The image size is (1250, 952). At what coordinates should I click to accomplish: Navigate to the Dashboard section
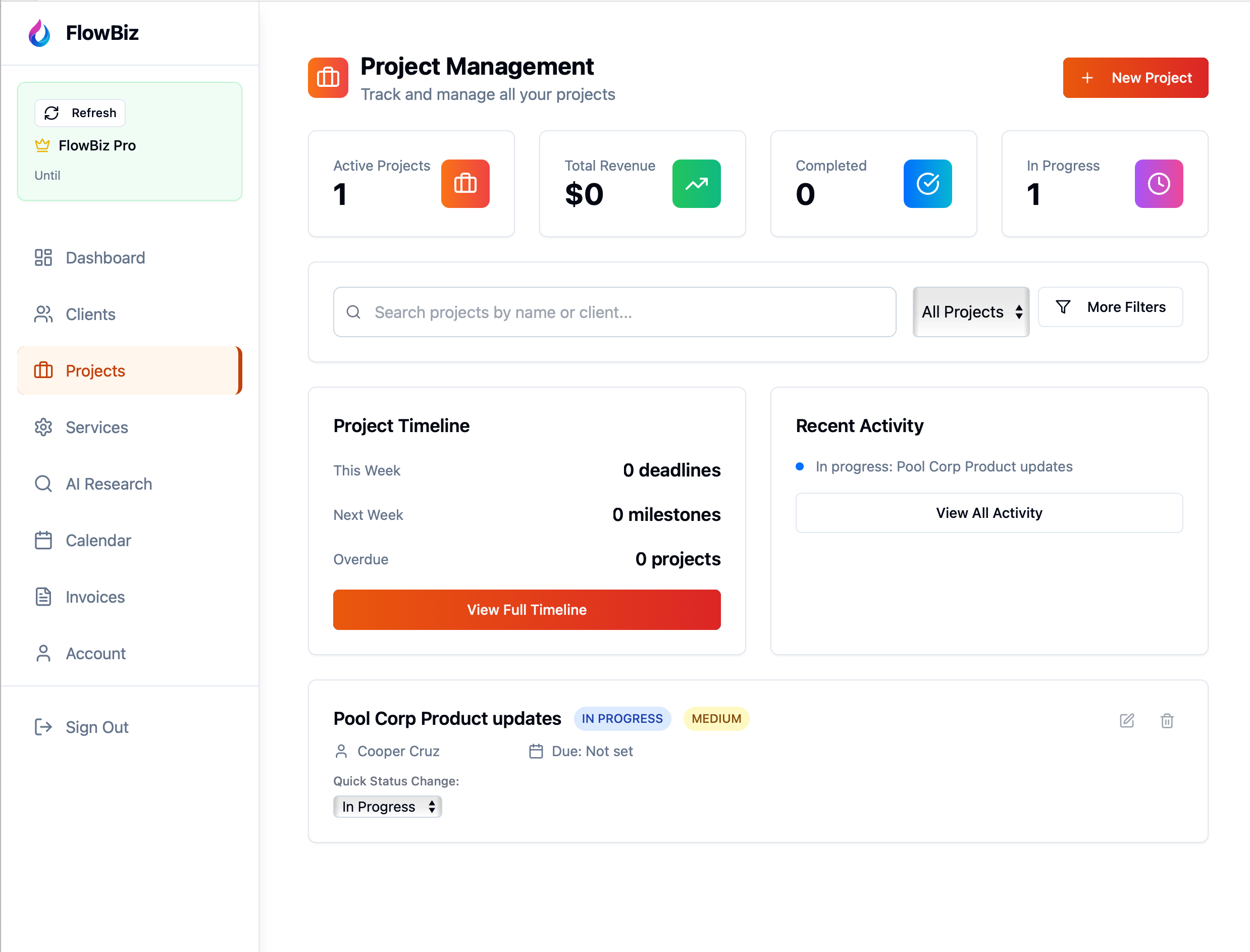[106, 258]
